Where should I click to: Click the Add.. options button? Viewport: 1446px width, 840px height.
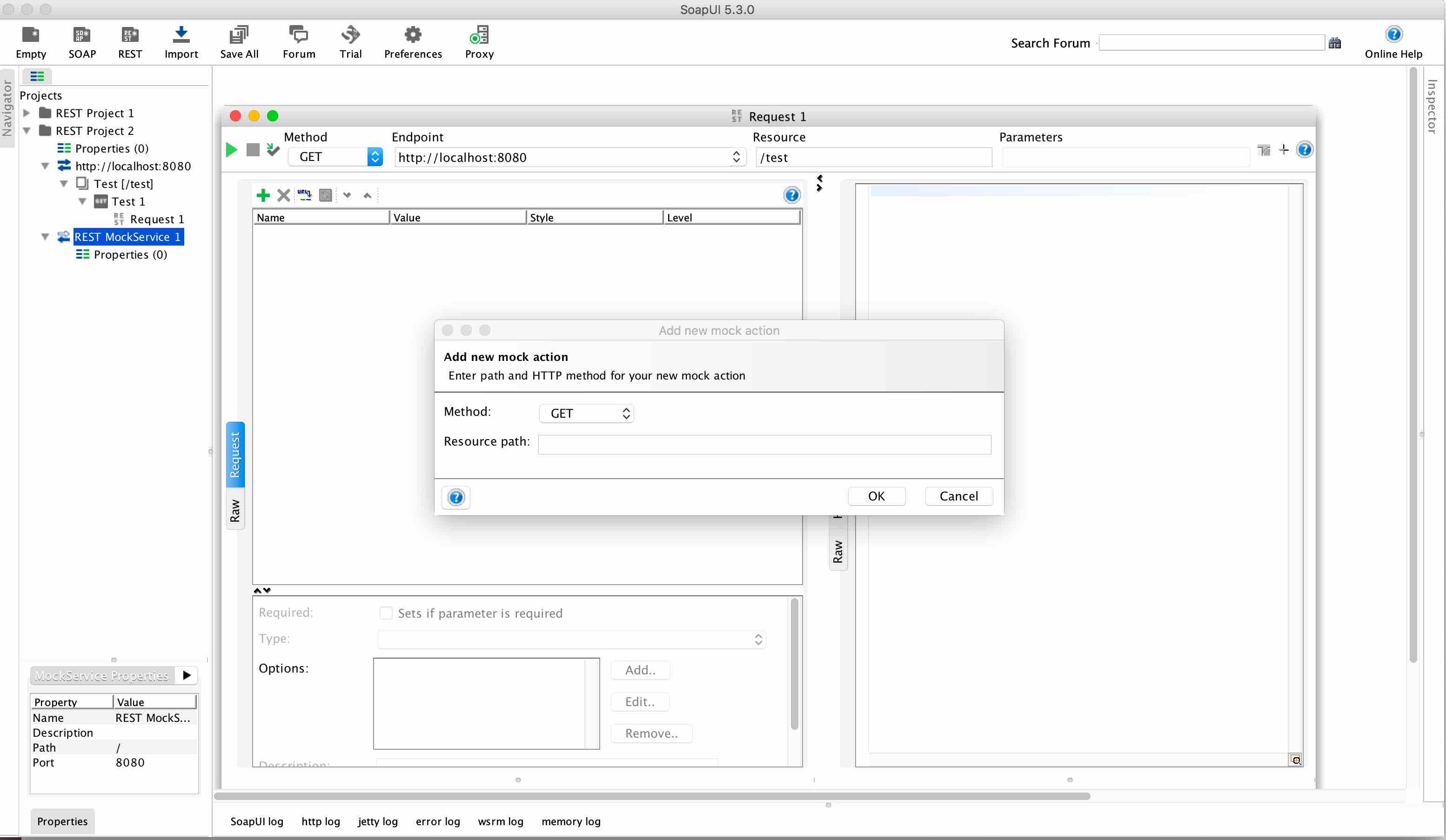[x=640, y=670]
